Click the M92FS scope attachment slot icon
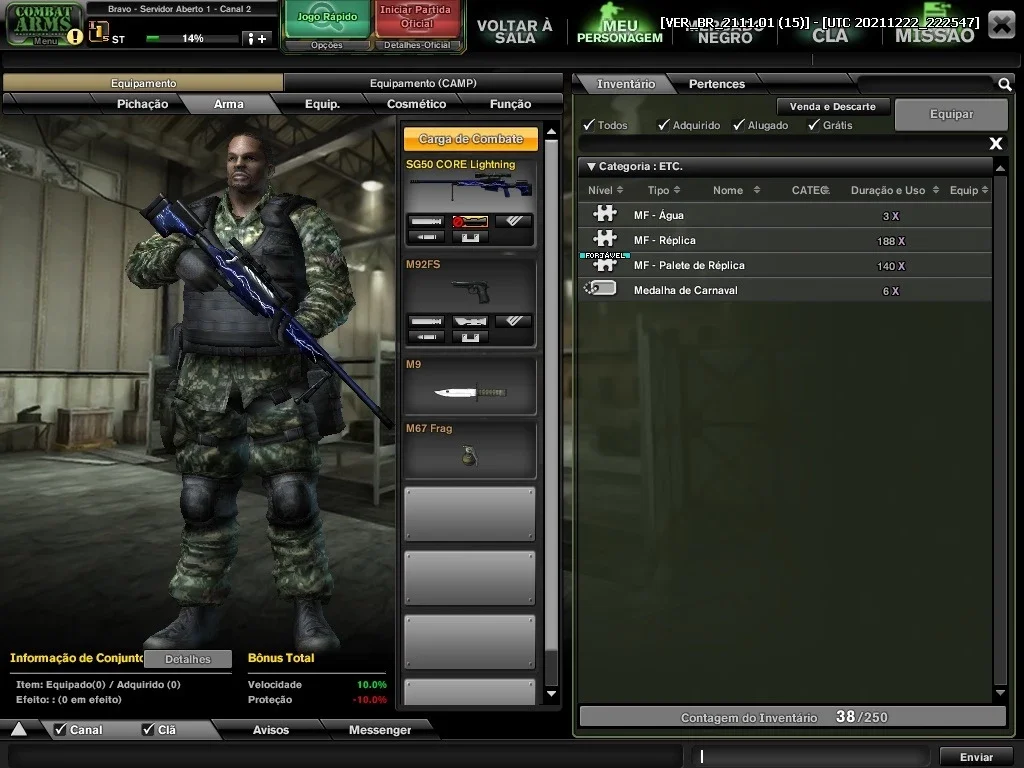Screen dimensions: 1024x768 click(x=470, y=321)
